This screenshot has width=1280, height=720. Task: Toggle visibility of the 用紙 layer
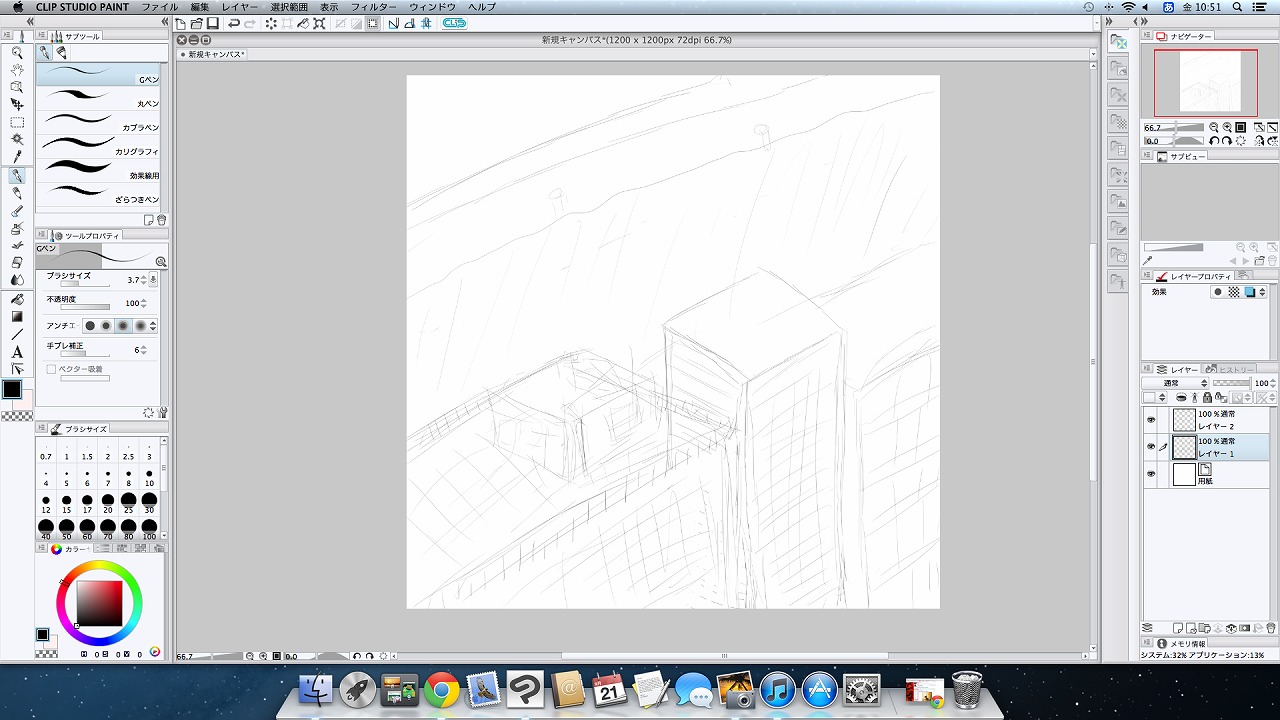(x=1151, y=474)
